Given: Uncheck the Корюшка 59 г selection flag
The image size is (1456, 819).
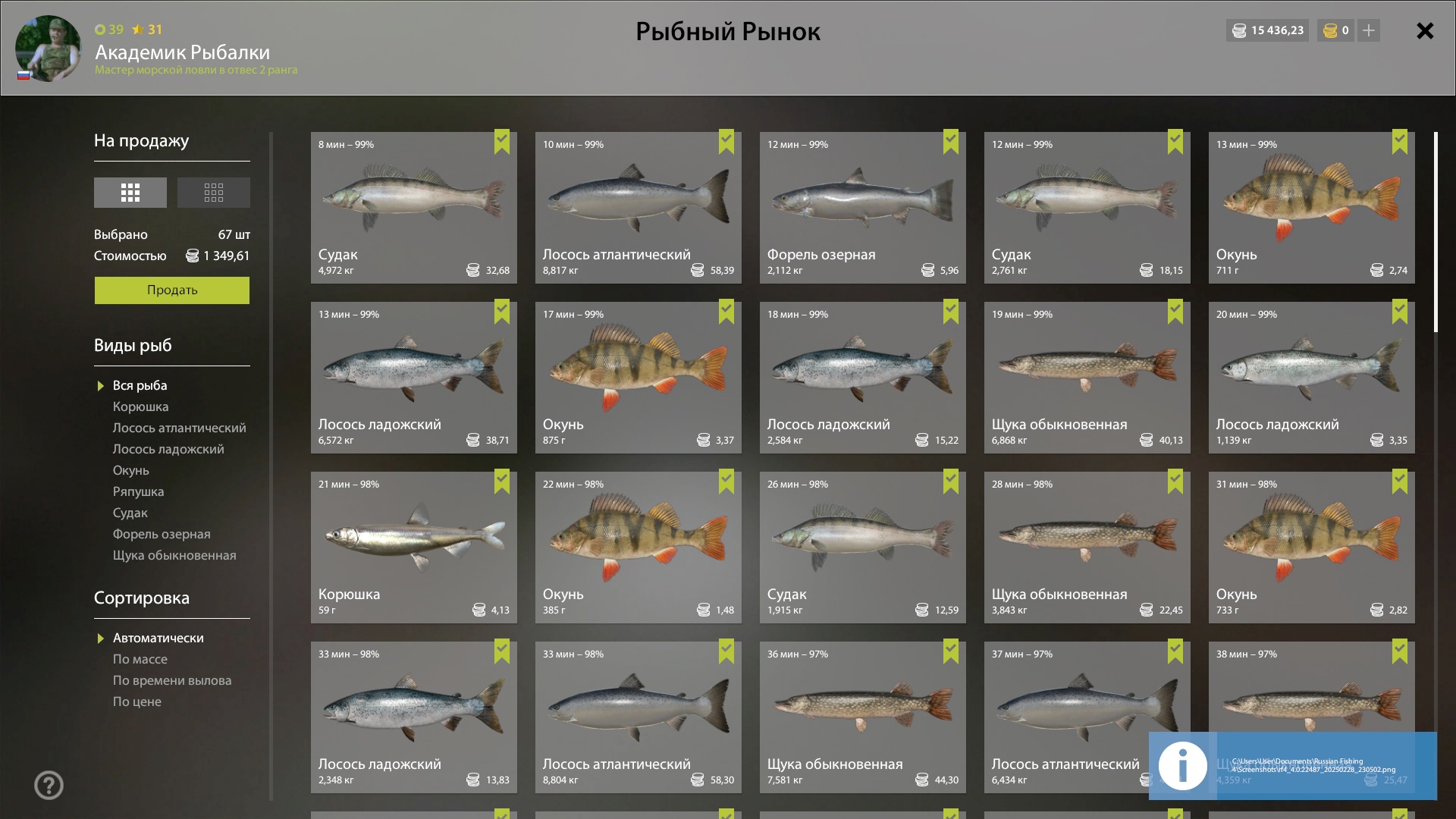Looking at the screenshot, I should [502, 482].
